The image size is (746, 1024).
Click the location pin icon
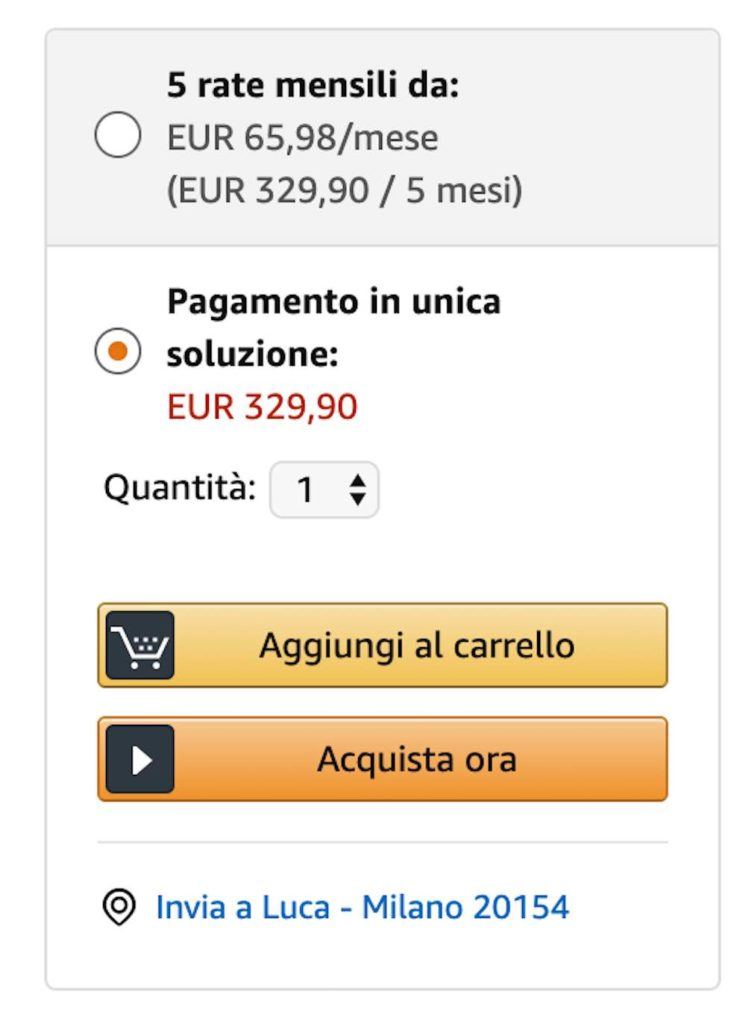pyautogui.click(x=120, y=908)
